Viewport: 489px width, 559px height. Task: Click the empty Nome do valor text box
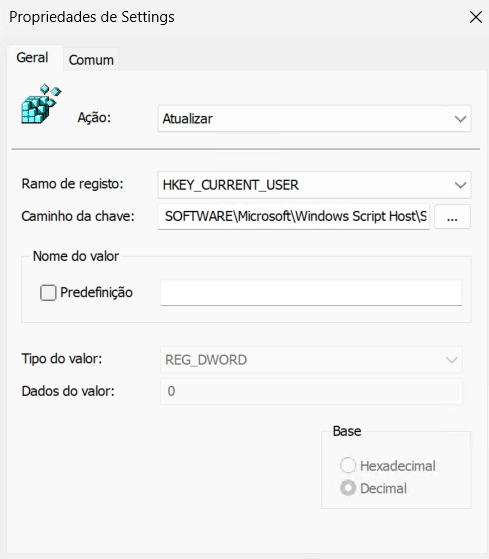click(311, 293)
